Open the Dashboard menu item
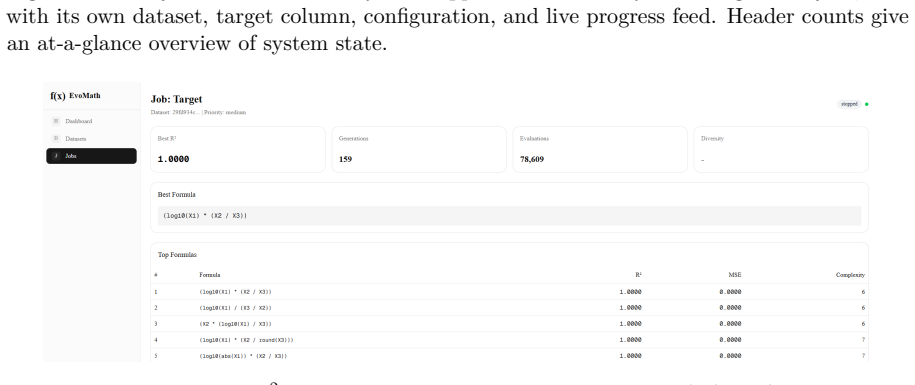 point(92,121)
